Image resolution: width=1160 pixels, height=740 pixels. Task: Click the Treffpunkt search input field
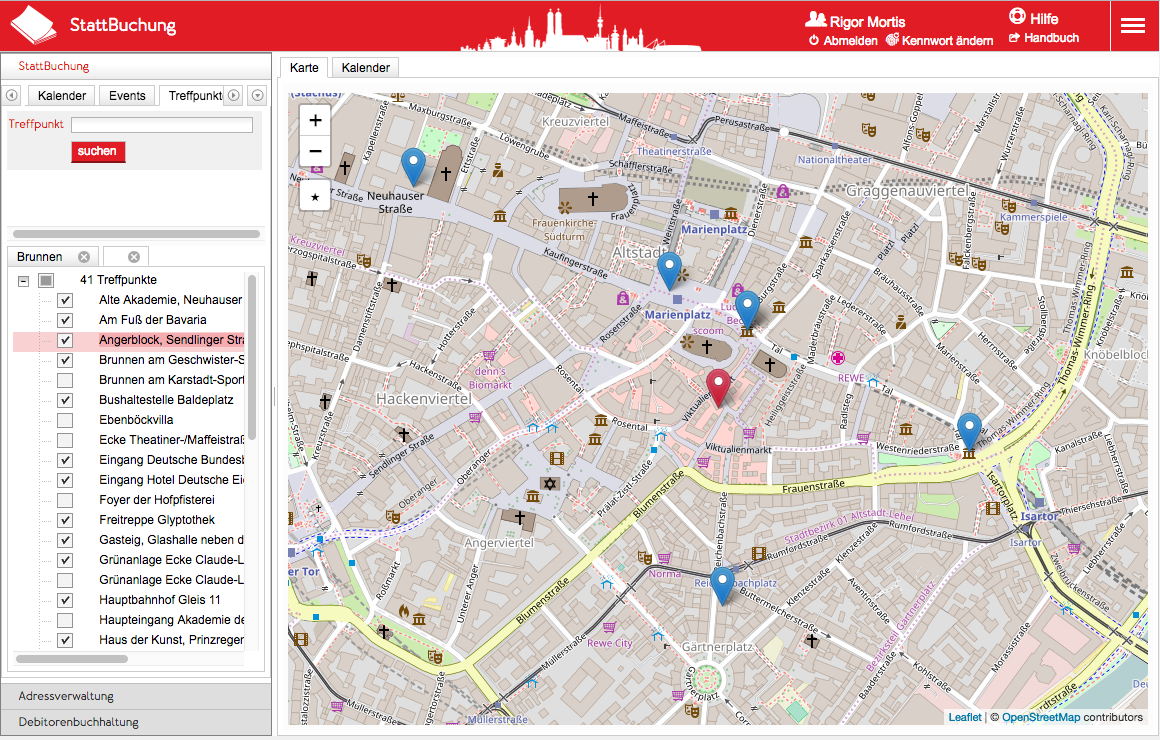pos(162,125)
